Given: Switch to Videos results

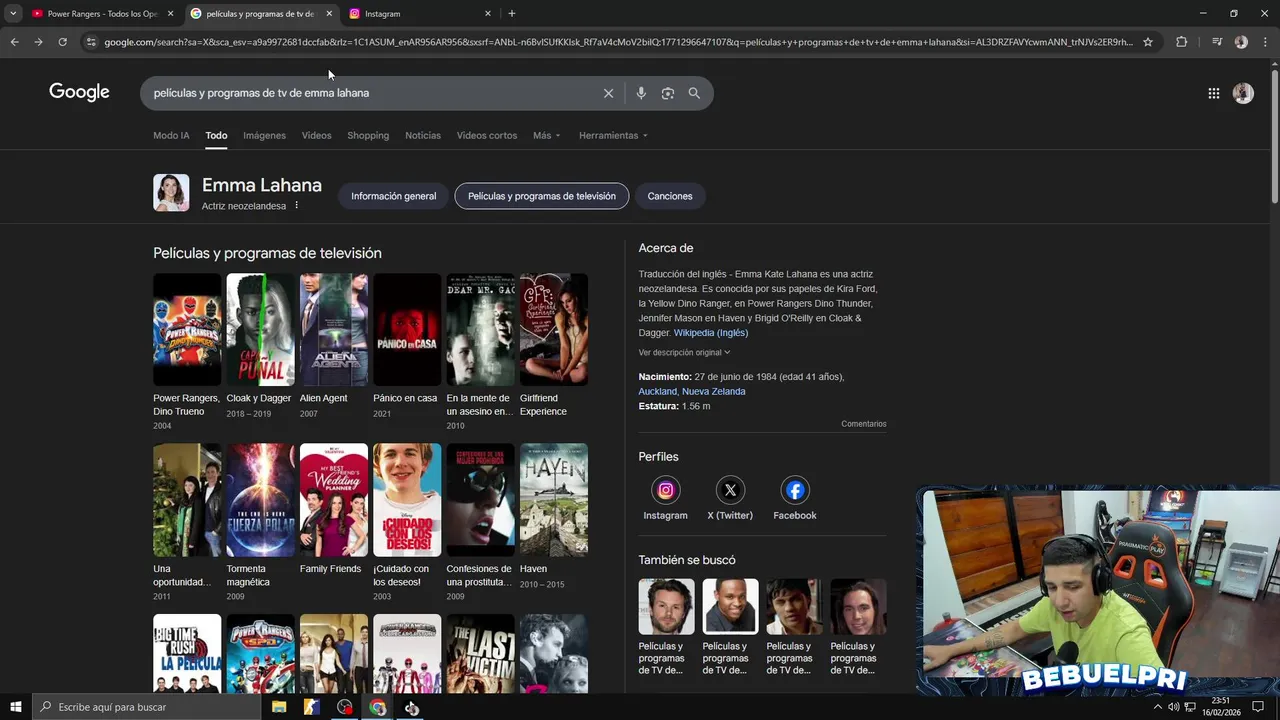Looking at the screenshot, I should [x=316, y=136].
